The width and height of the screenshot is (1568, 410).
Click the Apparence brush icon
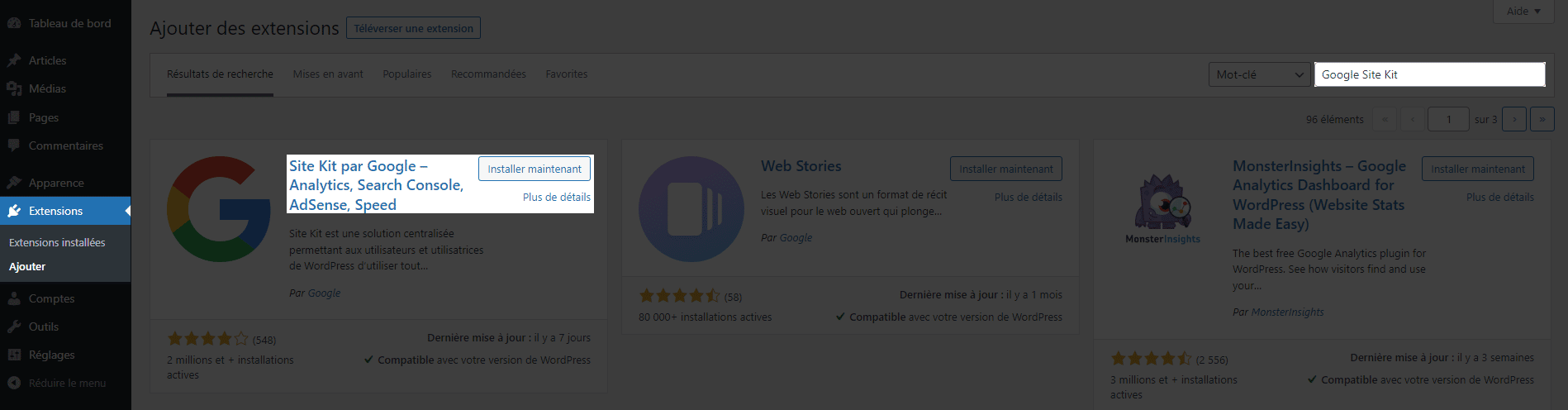[14, 183]
